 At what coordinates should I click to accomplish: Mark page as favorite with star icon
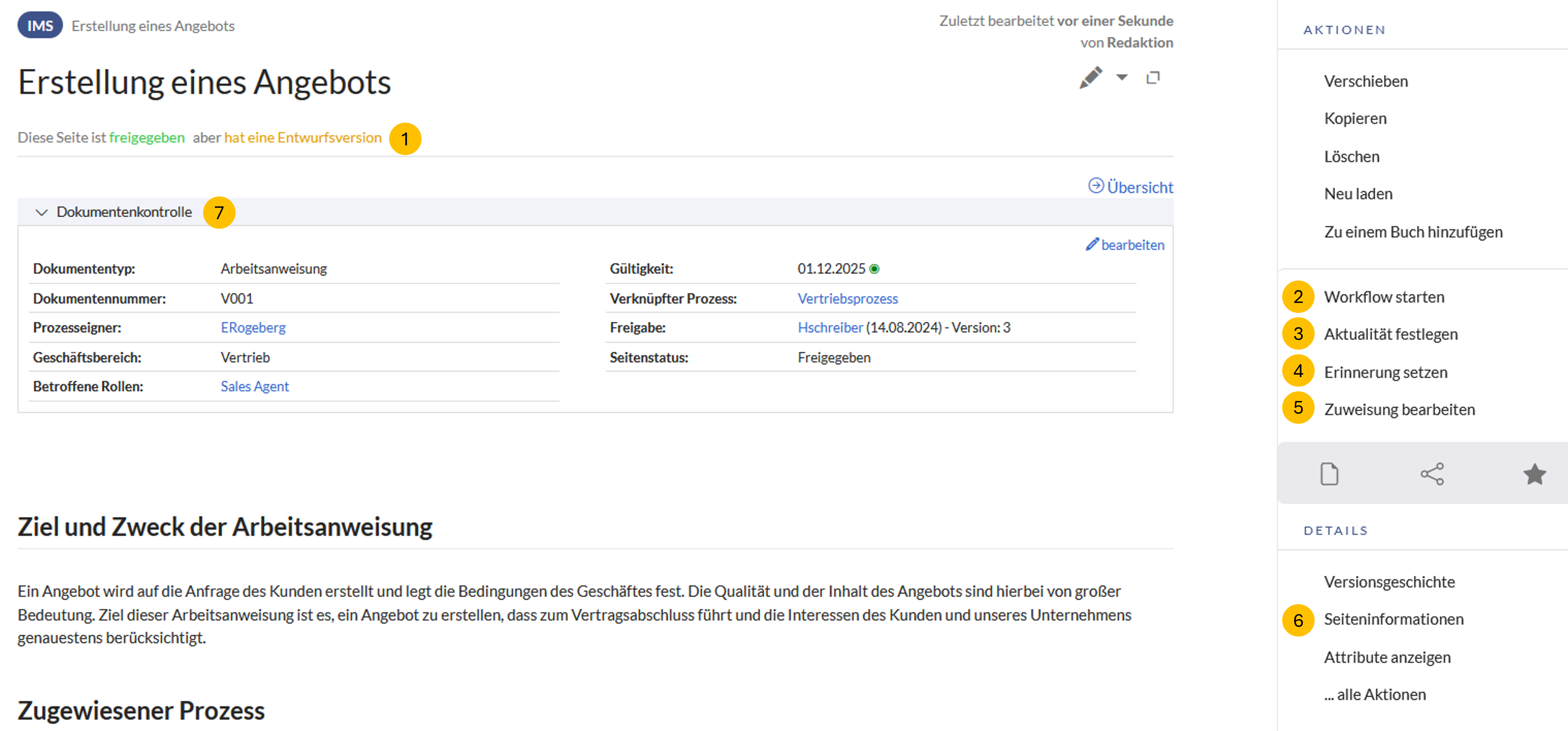1534,474
